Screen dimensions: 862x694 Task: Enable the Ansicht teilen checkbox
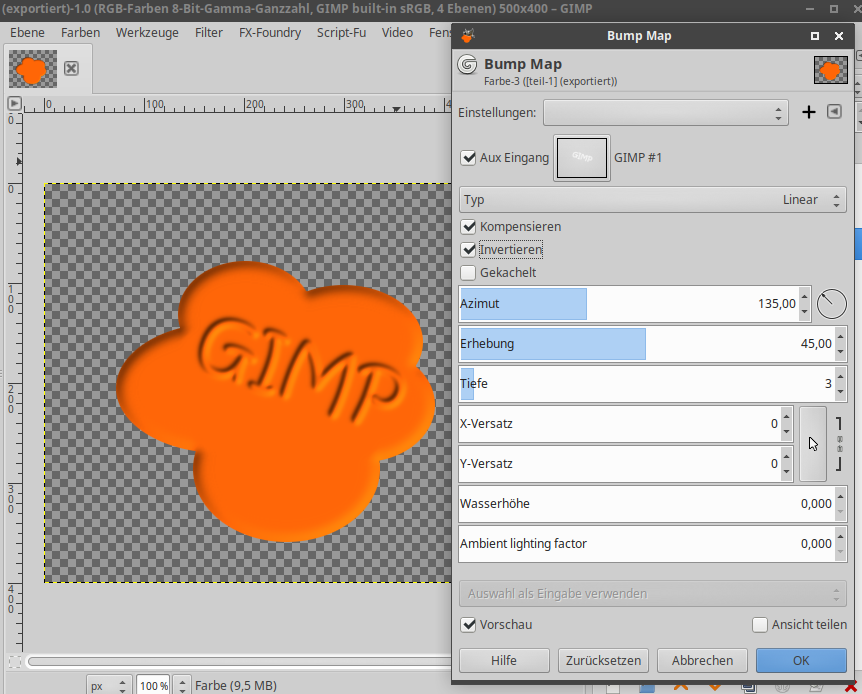[760, 625]
